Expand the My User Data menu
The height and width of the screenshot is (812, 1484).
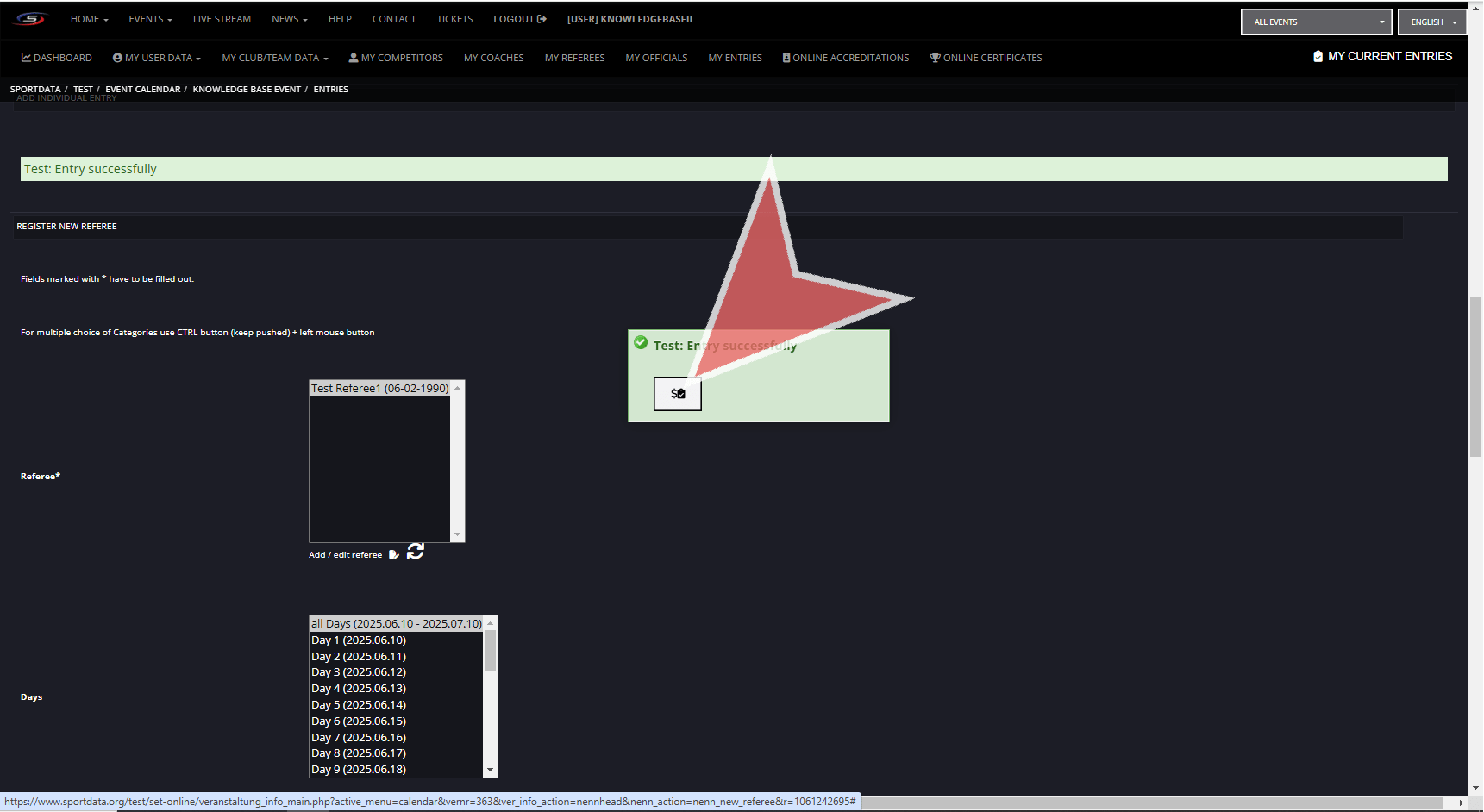point(156,58)
